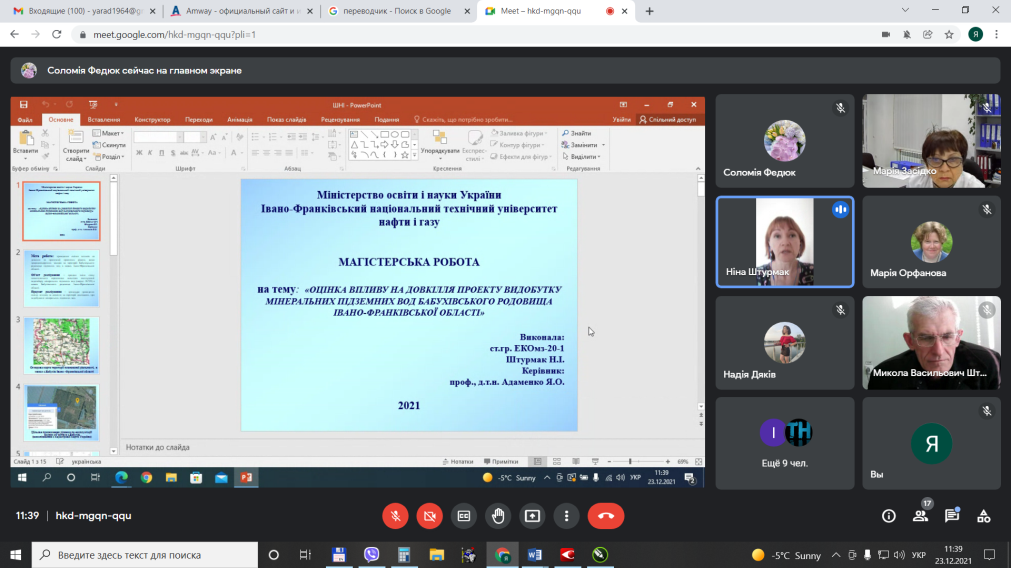1011x568 pixels.
Task: Open the 'Ещё 9 чел.' participants tile
Action: [784, 443]
